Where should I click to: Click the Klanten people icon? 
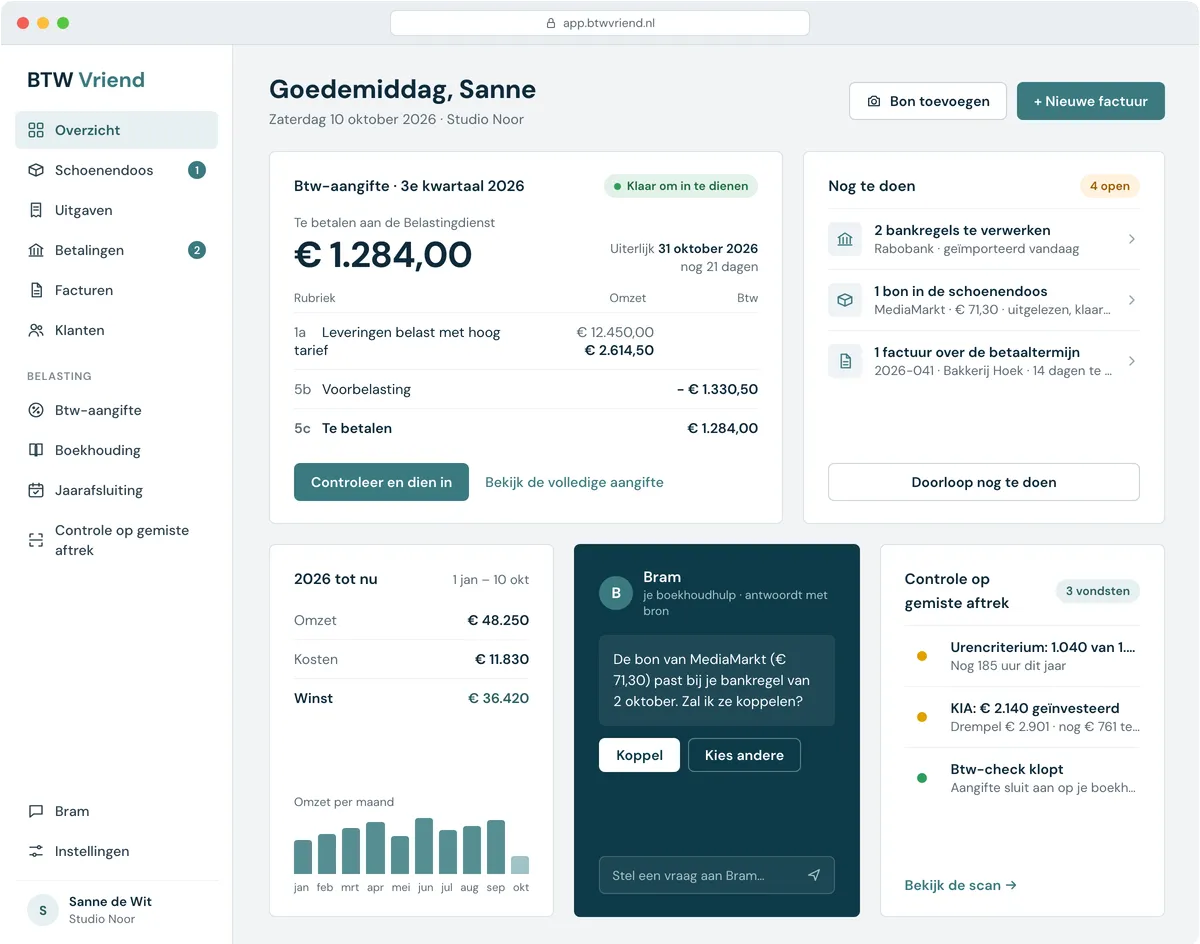coord(36,330)
